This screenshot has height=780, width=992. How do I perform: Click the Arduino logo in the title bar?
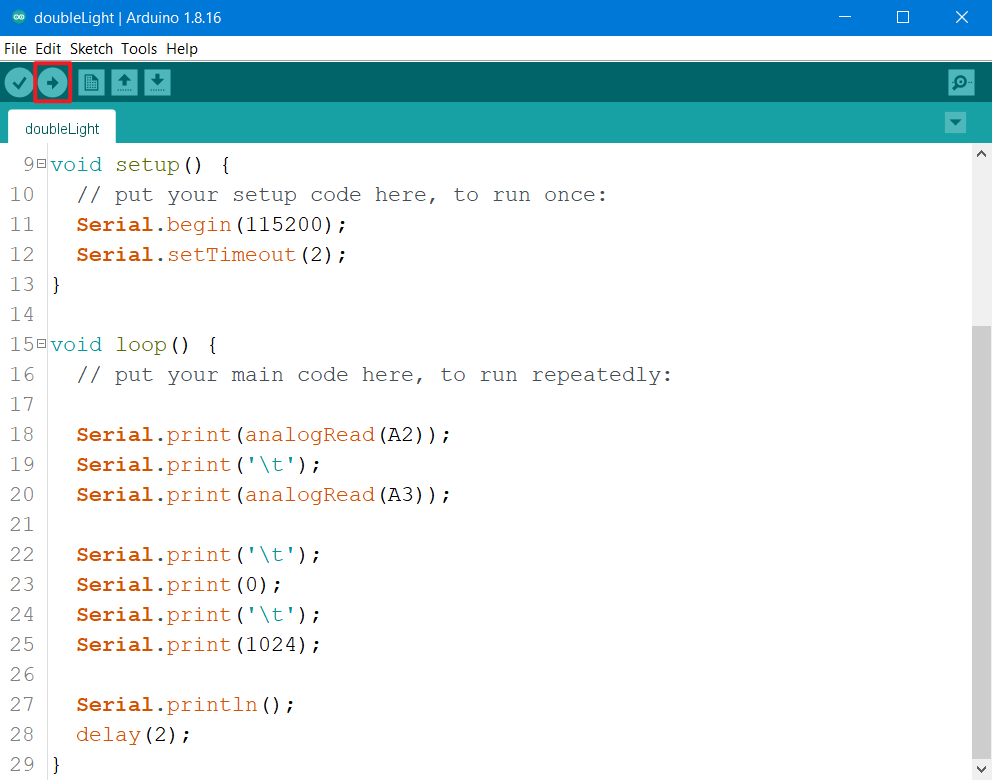point(18,17)
